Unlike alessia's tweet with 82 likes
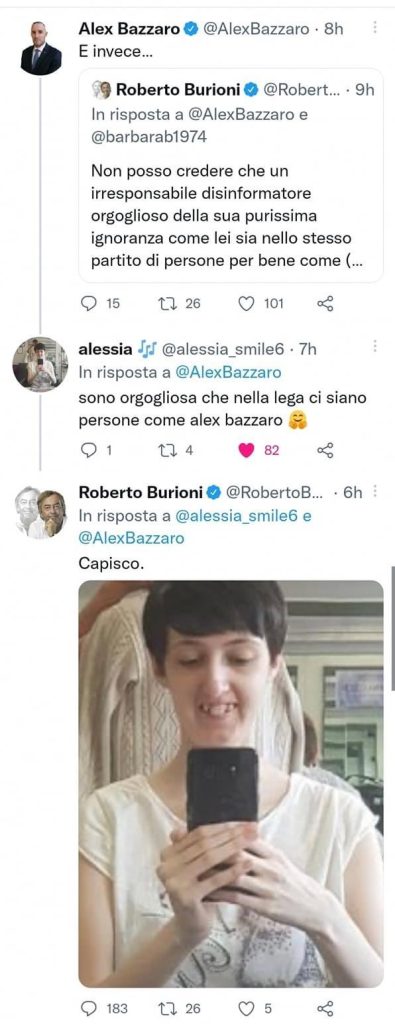 pos(259,450)
